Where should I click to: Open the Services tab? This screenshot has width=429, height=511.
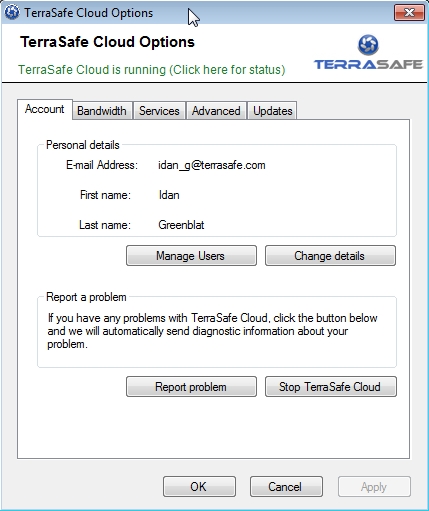(x=159, y=111)
